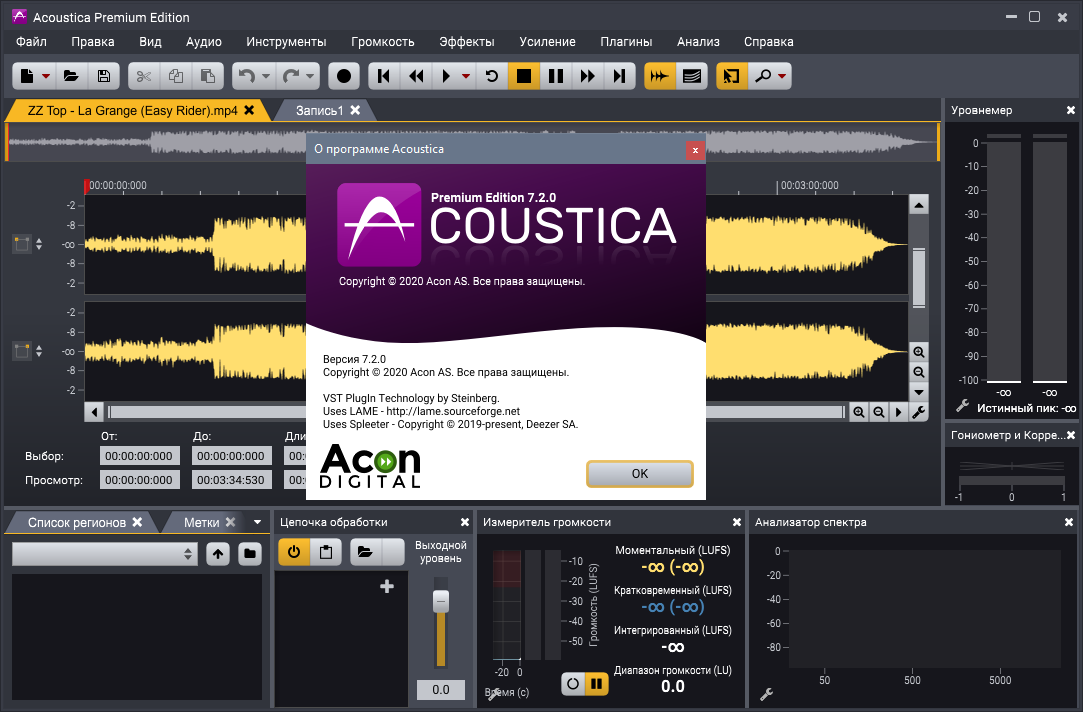The height and width of the screenshot is (712, 1083).
Task: Open the region list combo box
Action: pos(105,554)
